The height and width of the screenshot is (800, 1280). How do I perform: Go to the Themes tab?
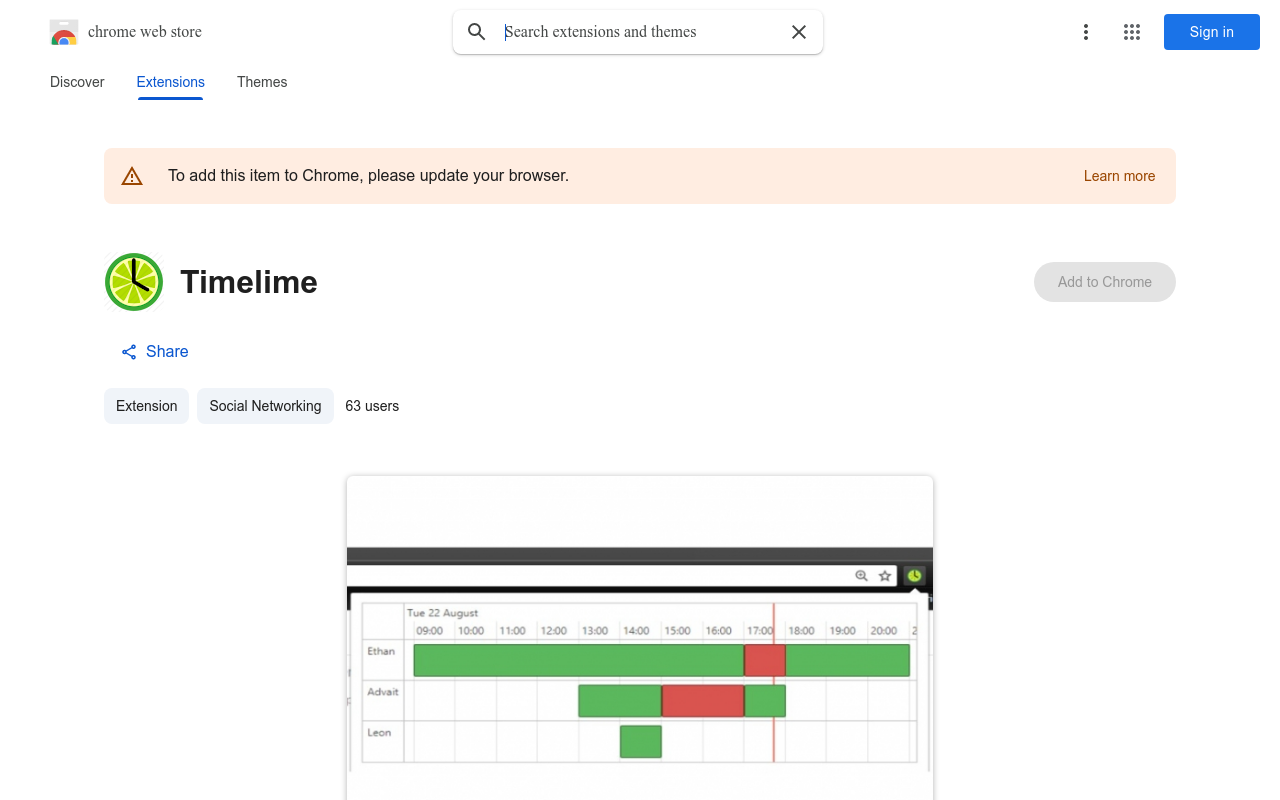click(262, 82)
